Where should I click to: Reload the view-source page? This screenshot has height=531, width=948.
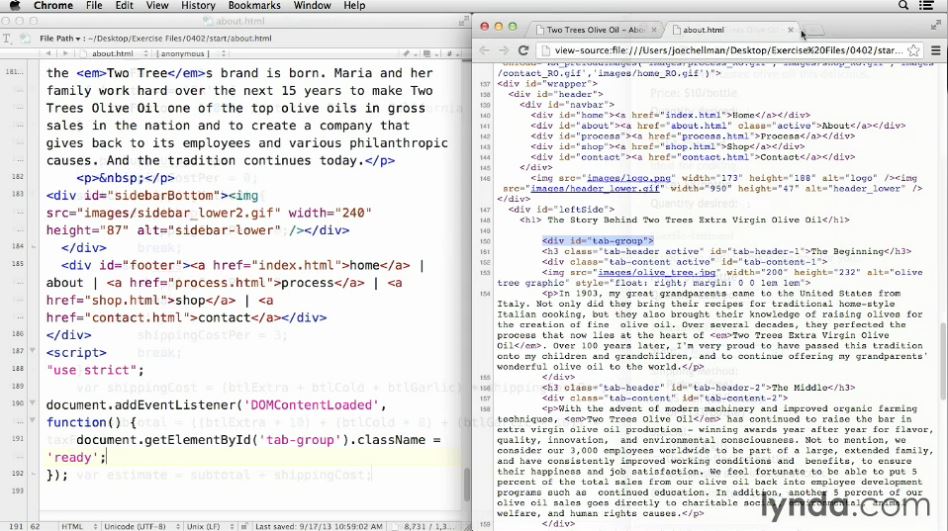pyautogui.click(x=524, y=50)
